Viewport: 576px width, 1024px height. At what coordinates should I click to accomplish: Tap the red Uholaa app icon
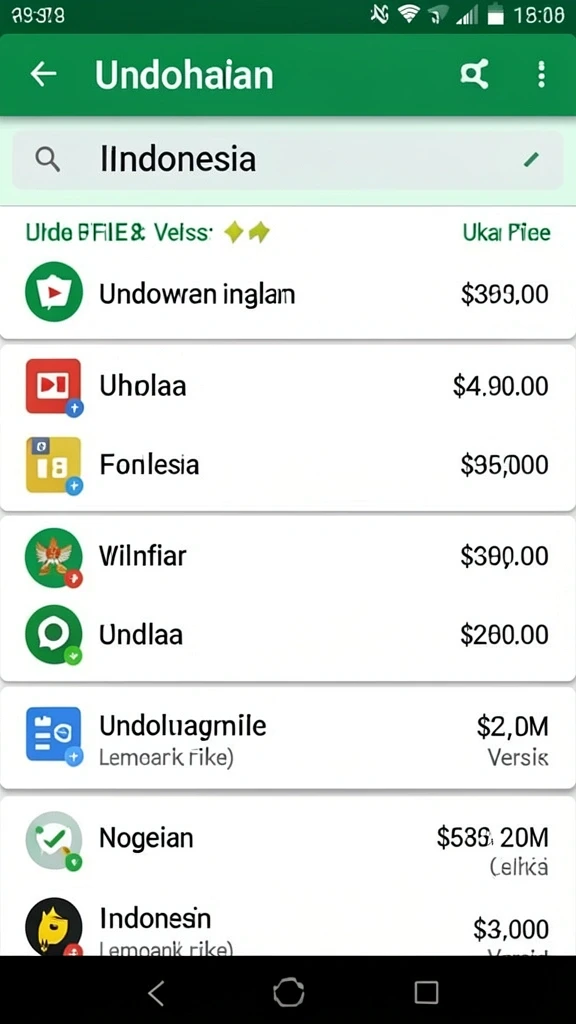click(54, 386)
